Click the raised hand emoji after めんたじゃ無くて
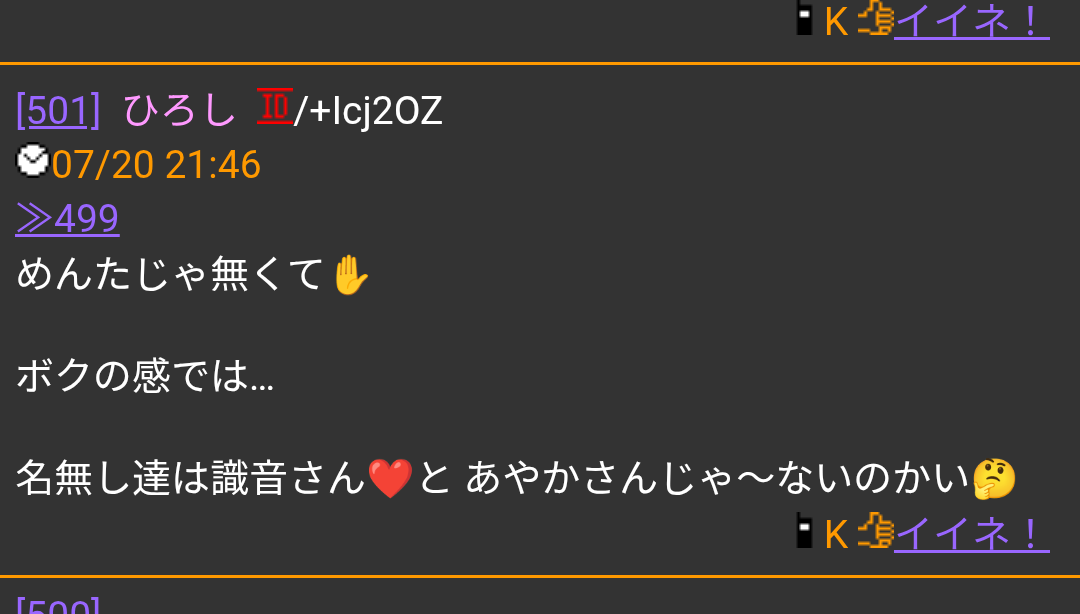The width and height of the screenshot is (1080, 614). 350,275
